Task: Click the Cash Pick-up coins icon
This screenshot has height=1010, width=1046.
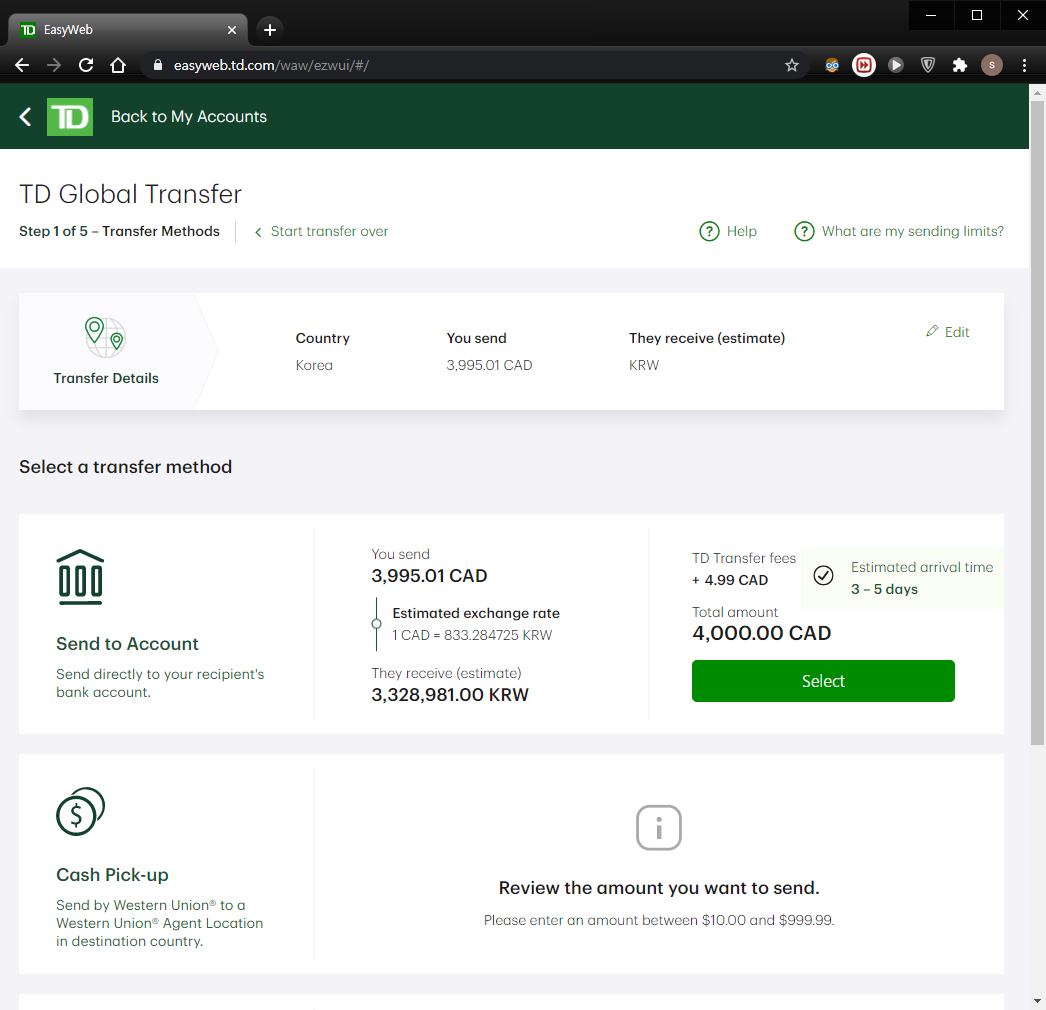Action: point(81,811)
